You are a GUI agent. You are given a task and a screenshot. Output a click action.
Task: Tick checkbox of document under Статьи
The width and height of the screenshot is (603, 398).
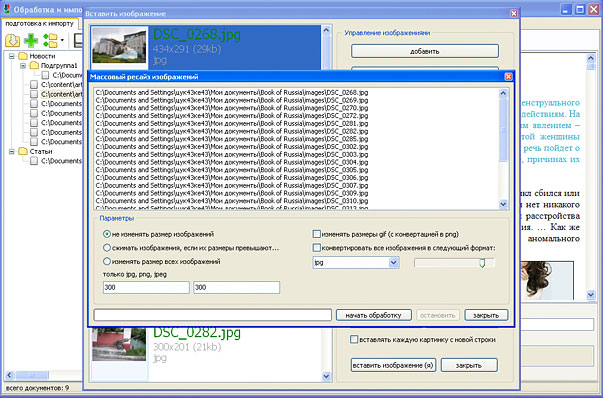(34, 161)
